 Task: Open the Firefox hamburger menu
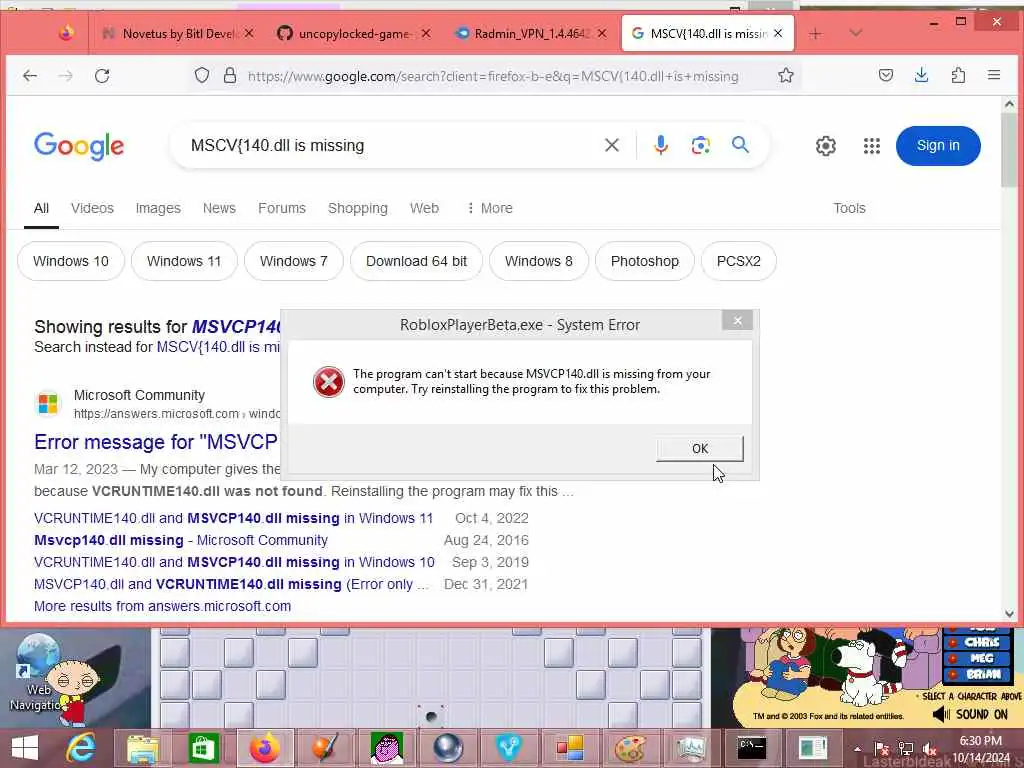tap(994, 76)
